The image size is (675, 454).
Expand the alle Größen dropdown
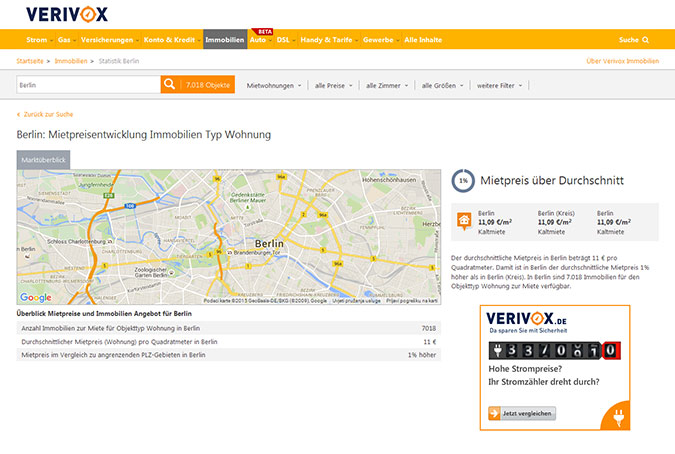pyautogui.click(x=443, y=86)
